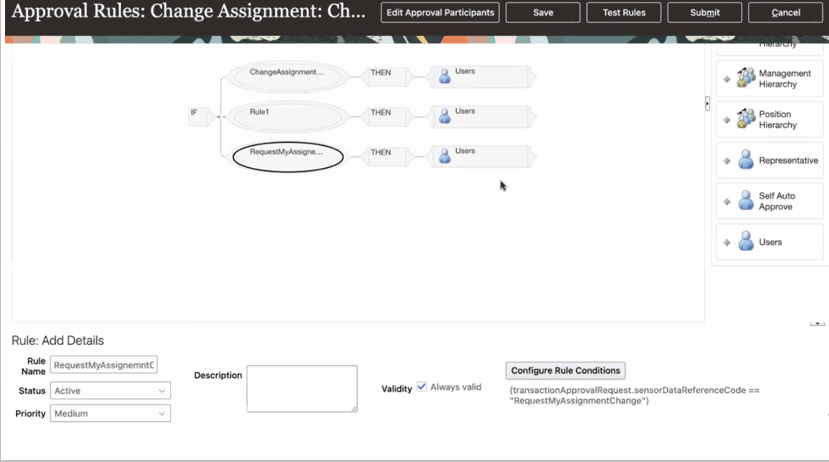Viewport: 829px width, 462px height.
Task: Click into the Rule Name field
Action: pos(104,365)
